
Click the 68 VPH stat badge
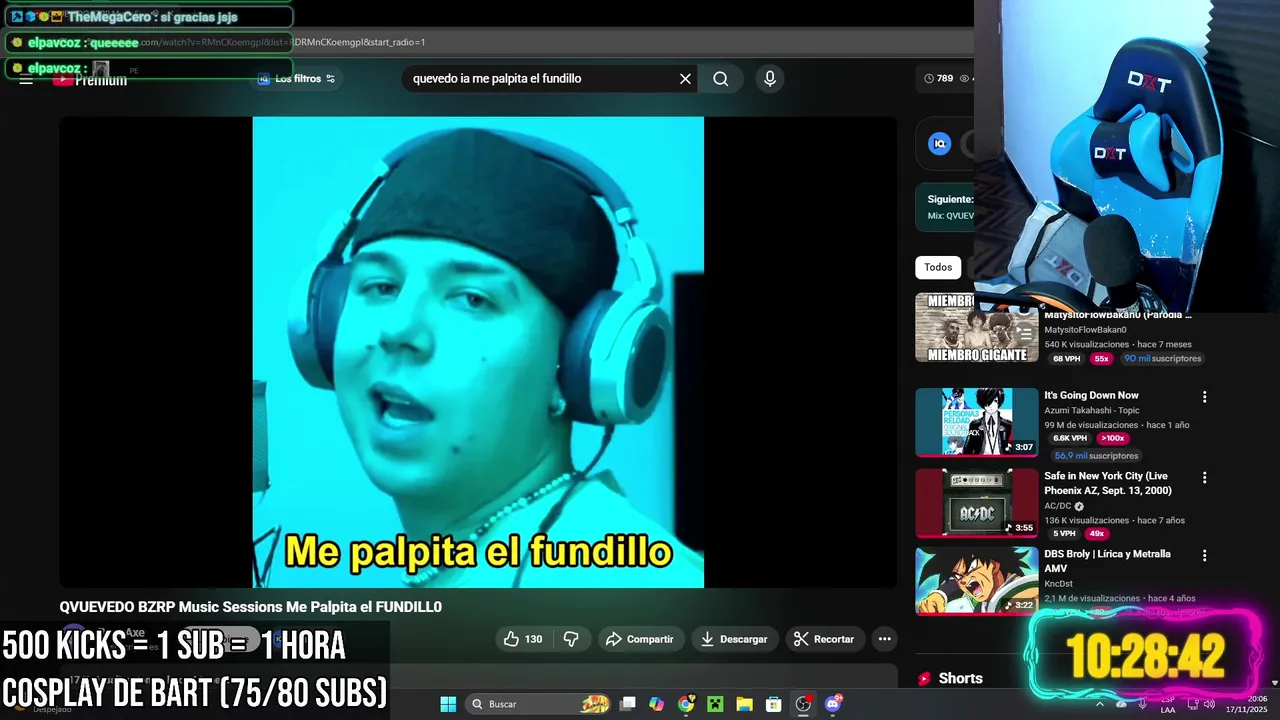(x=1066, y=359)
